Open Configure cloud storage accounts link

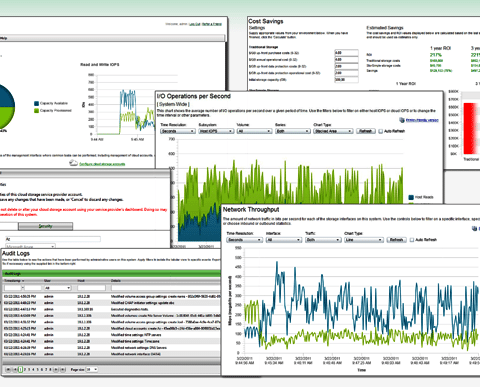[102, 164]
